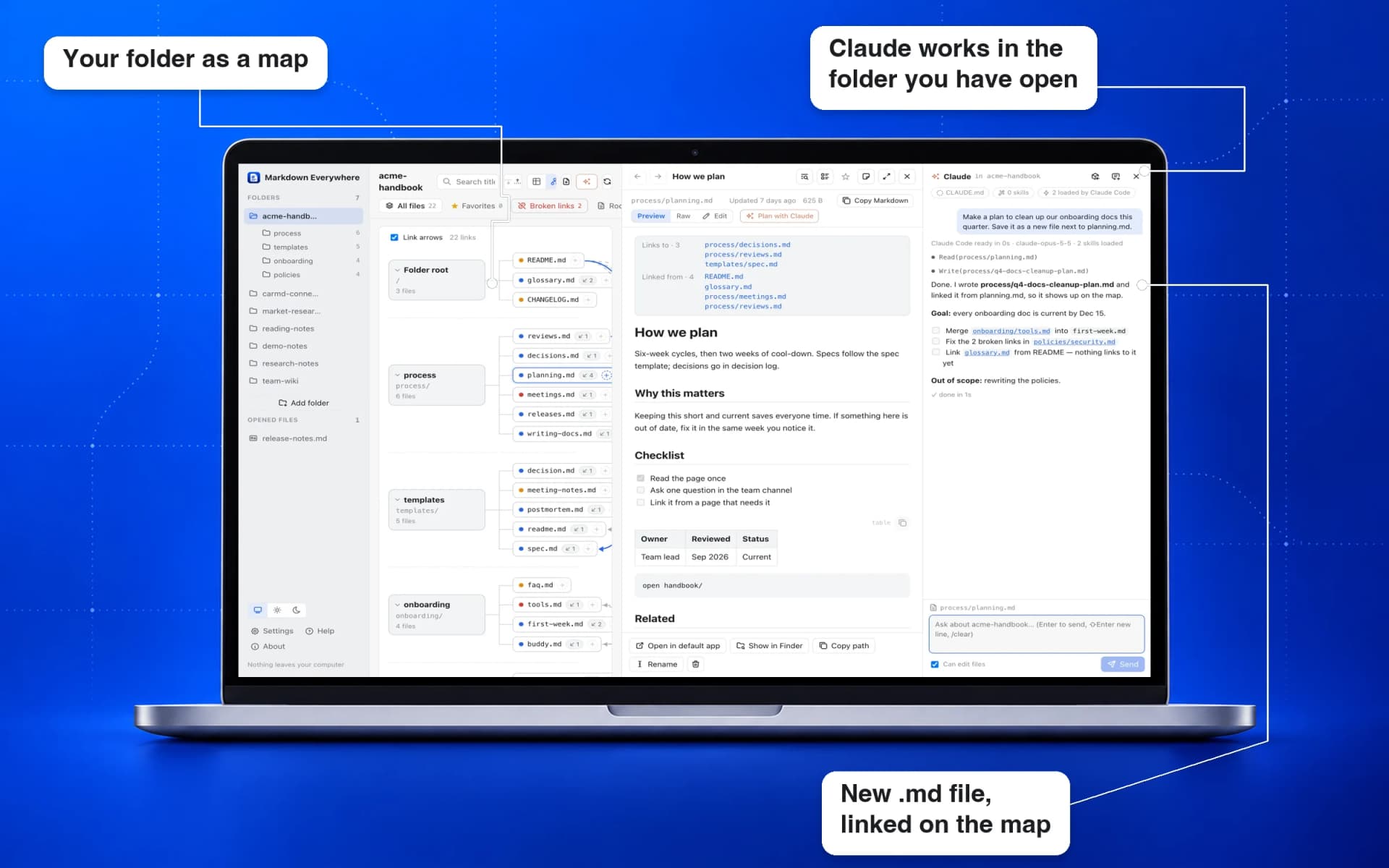The image size is (1389, 868).
Task: Uncheck the Link arrows checkbox
Action: pos(394,237)
